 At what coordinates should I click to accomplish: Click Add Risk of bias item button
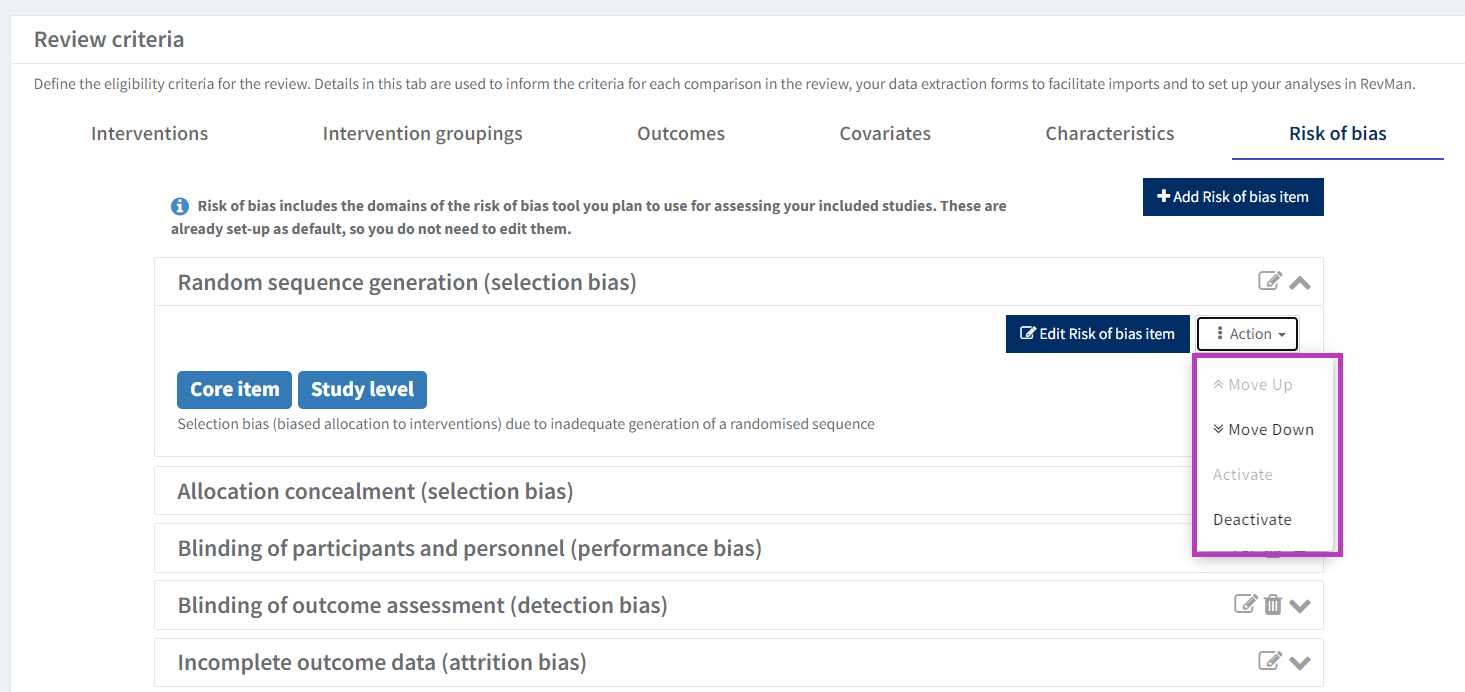click(x=1233, y=197)
